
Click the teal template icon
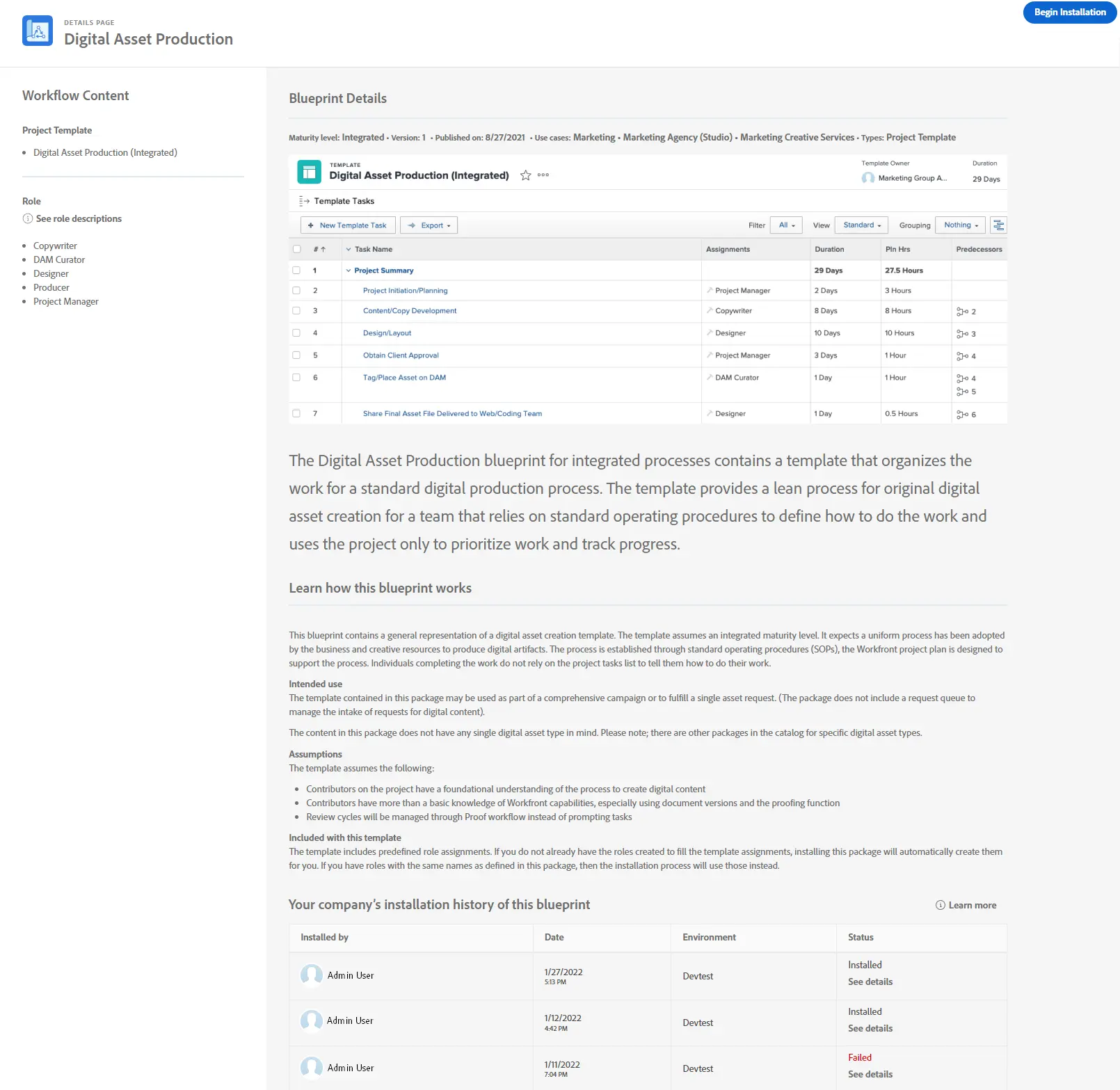(309, 172)
